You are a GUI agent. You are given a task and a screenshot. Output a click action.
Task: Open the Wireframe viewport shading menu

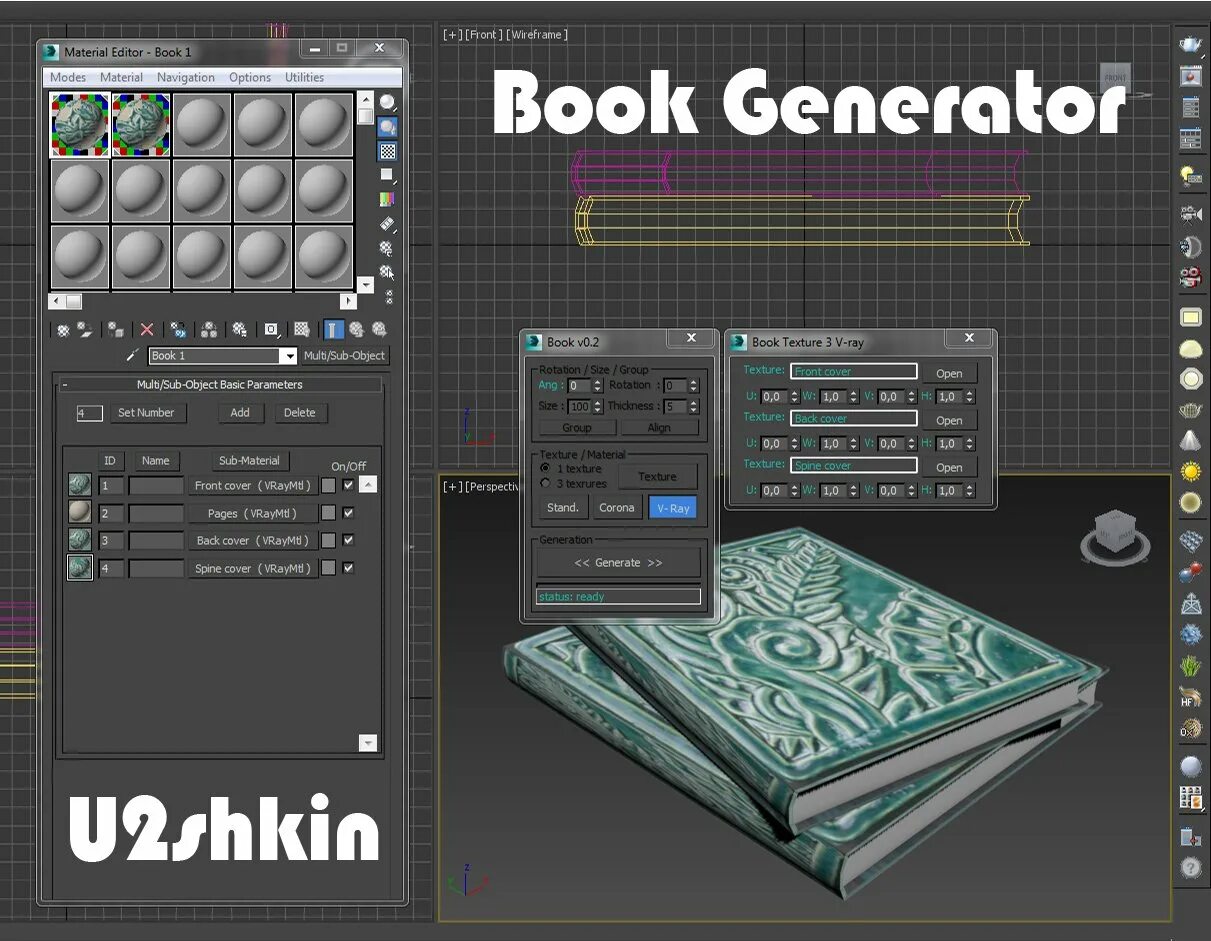tap(537, 35)
